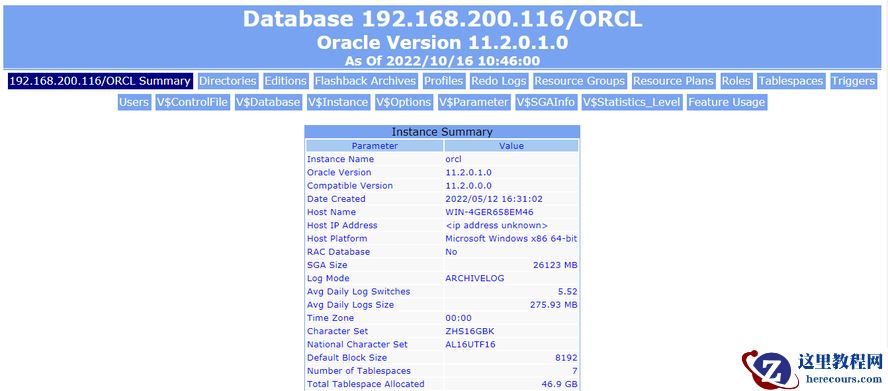Open the V$Options tab
The height and width of the screenshot is (391, 888).
404,103
